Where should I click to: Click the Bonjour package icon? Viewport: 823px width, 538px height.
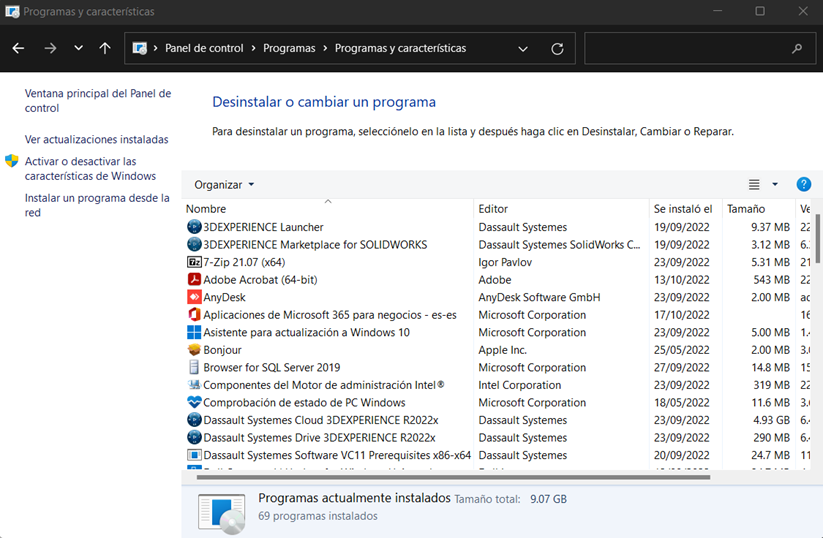click(x=194, y=350)
